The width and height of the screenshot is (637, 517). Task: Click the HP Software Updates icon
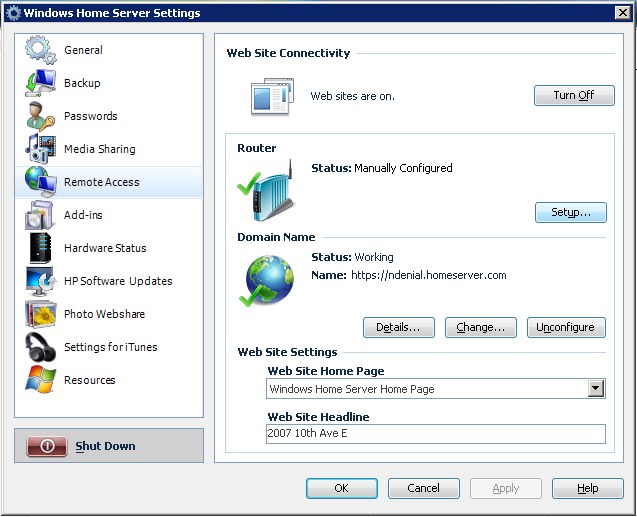(40, 281)
